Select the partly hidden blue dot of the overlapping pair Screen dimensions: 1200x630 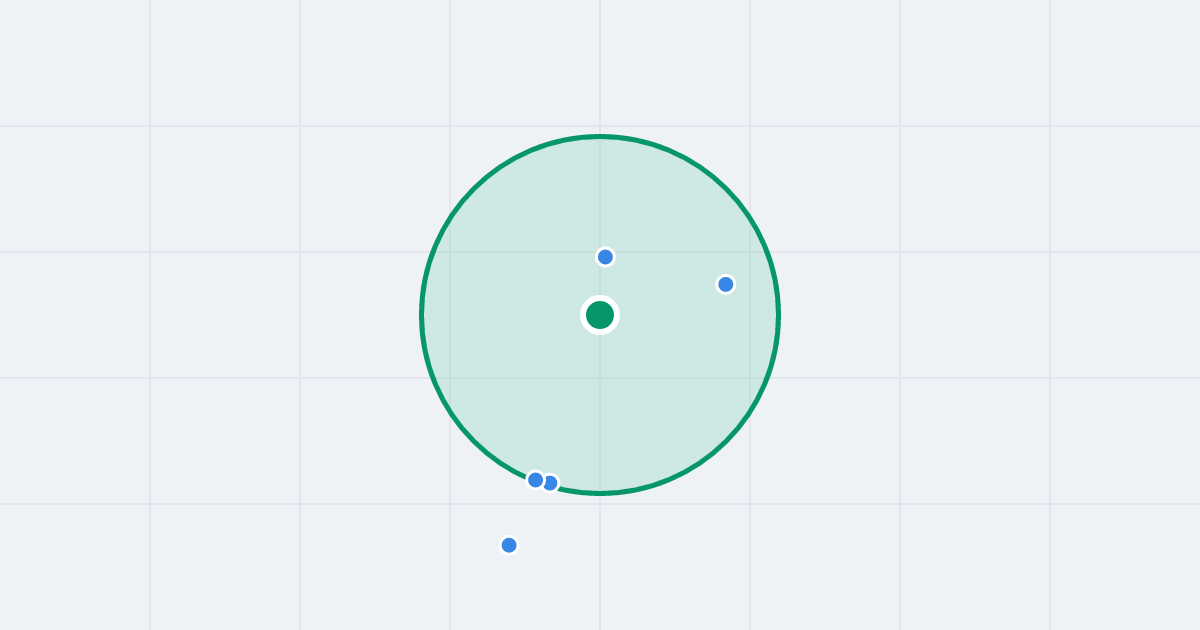(x=552, y=483)
